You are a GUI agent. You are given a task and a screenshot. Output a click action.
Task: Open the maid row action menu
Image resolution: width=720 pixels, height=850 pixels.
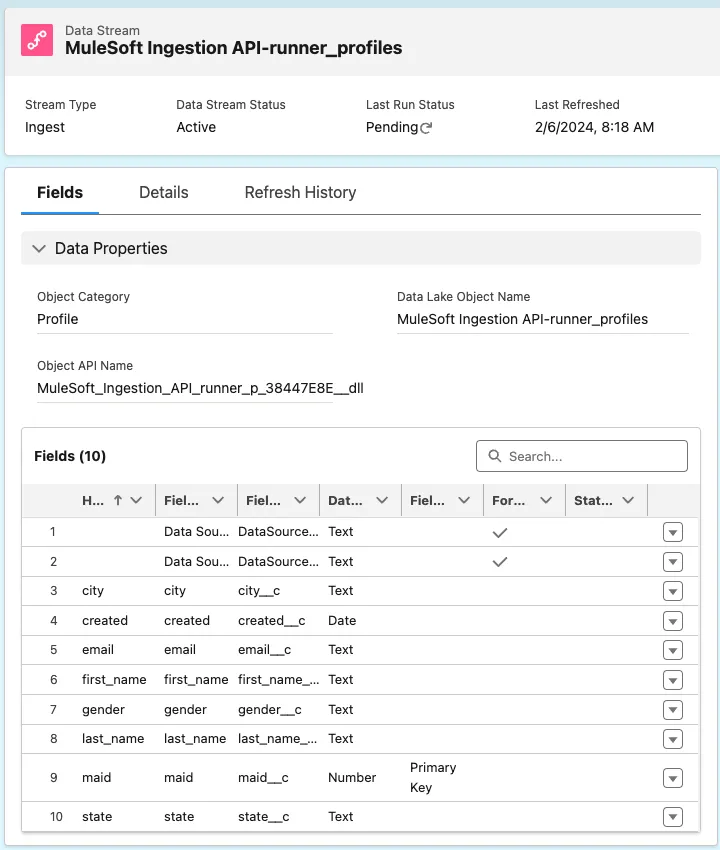point(672,779)
